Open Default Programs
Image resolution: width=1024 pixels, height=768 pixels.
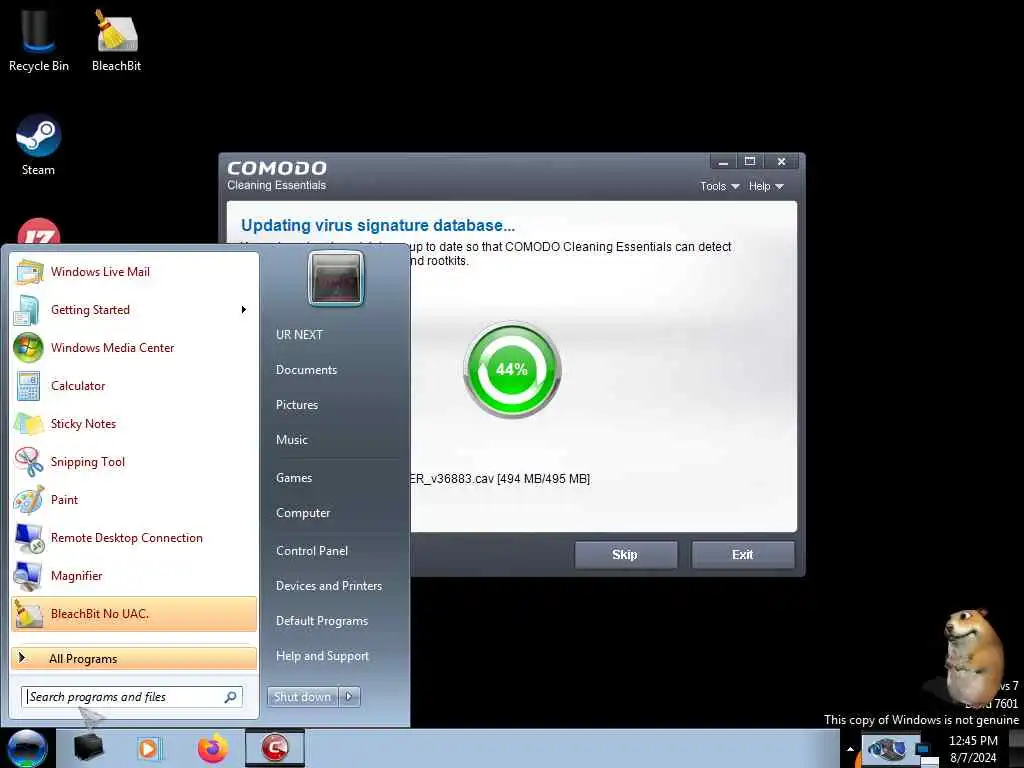coord(322,620)
